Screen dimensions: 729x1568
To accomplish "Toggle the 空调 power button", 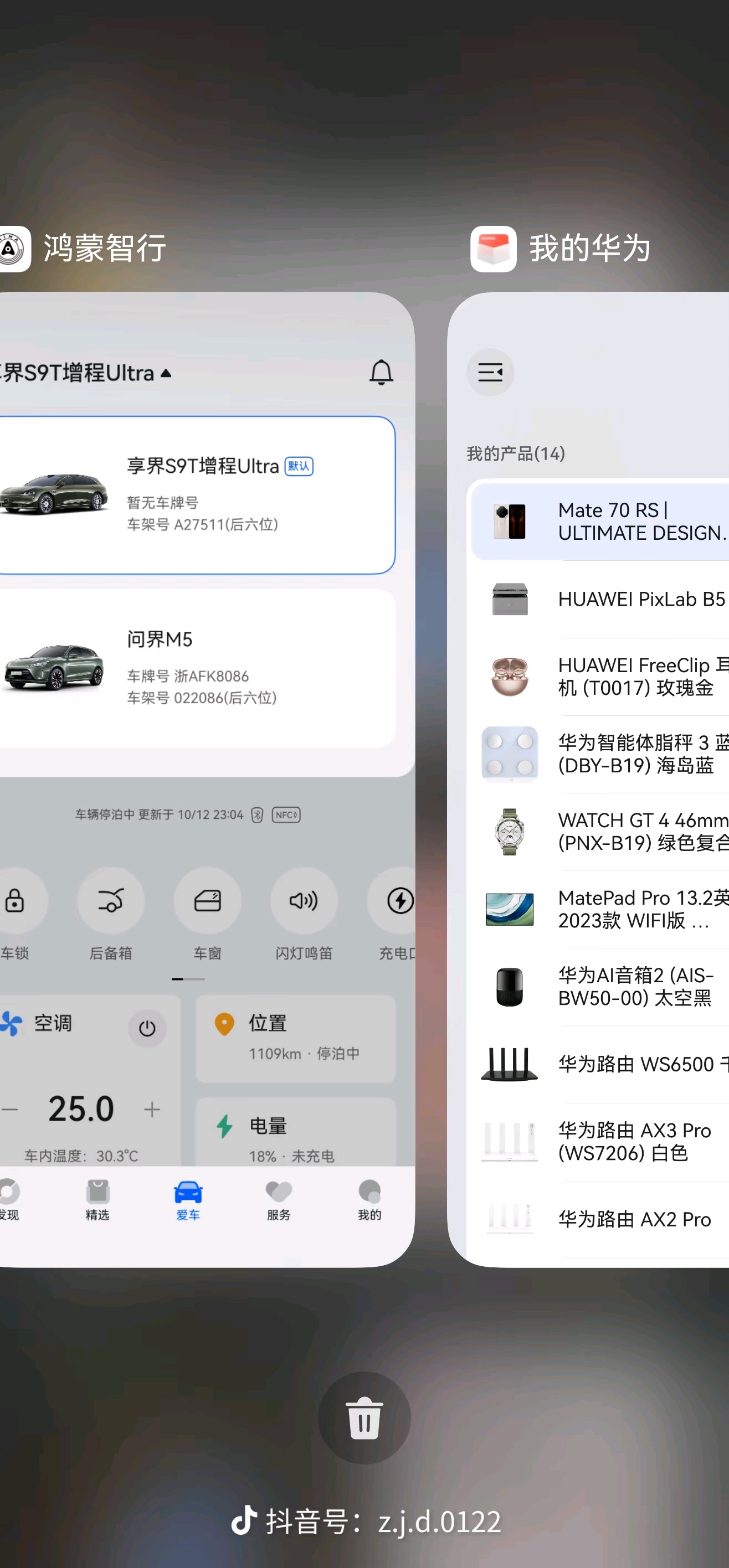I will coord(147,1028).
